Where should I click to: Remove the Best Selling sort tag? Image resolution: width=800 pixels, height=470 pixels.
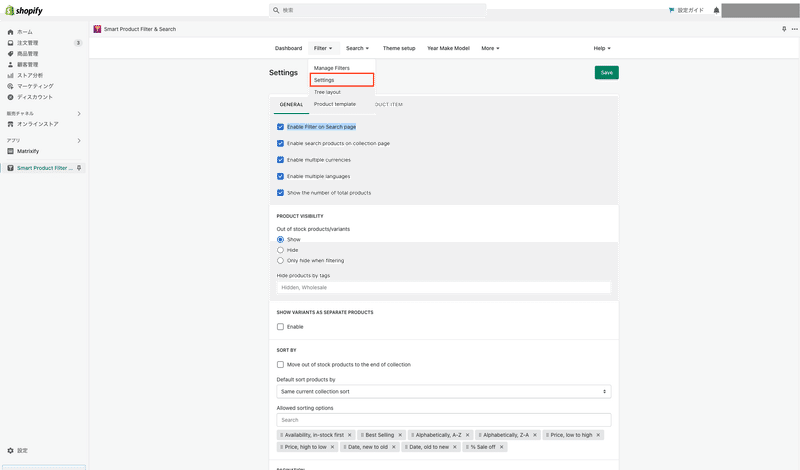(x=400, y=435)
